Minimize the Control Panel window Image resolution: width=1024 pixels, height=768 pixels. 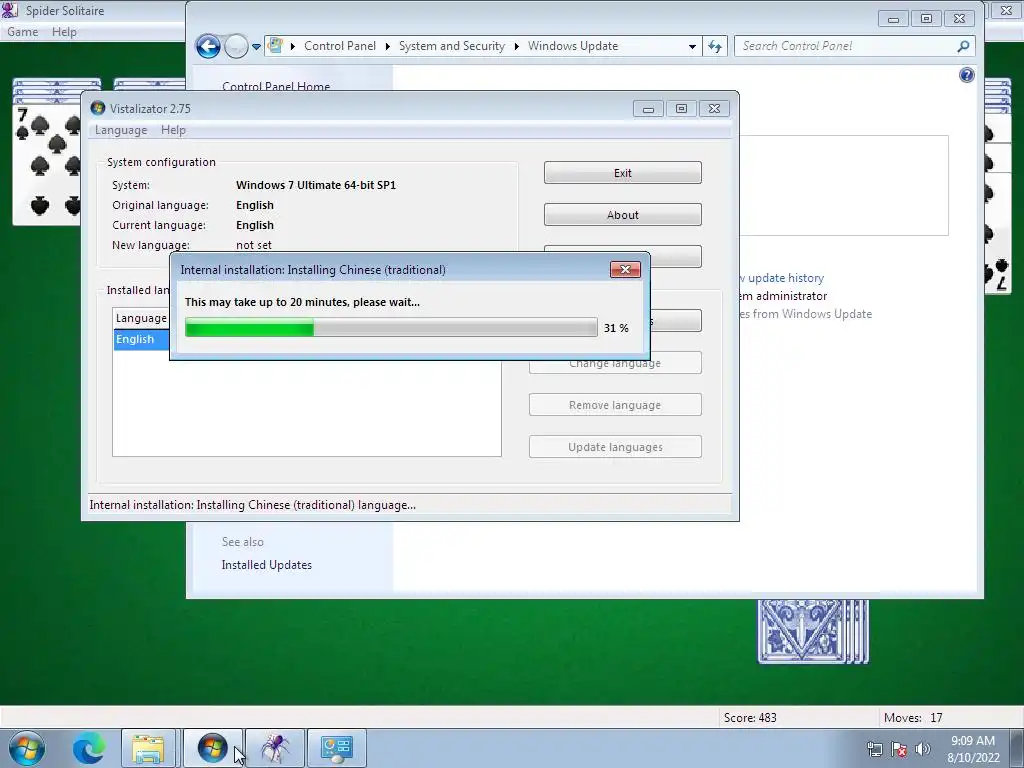893,19
